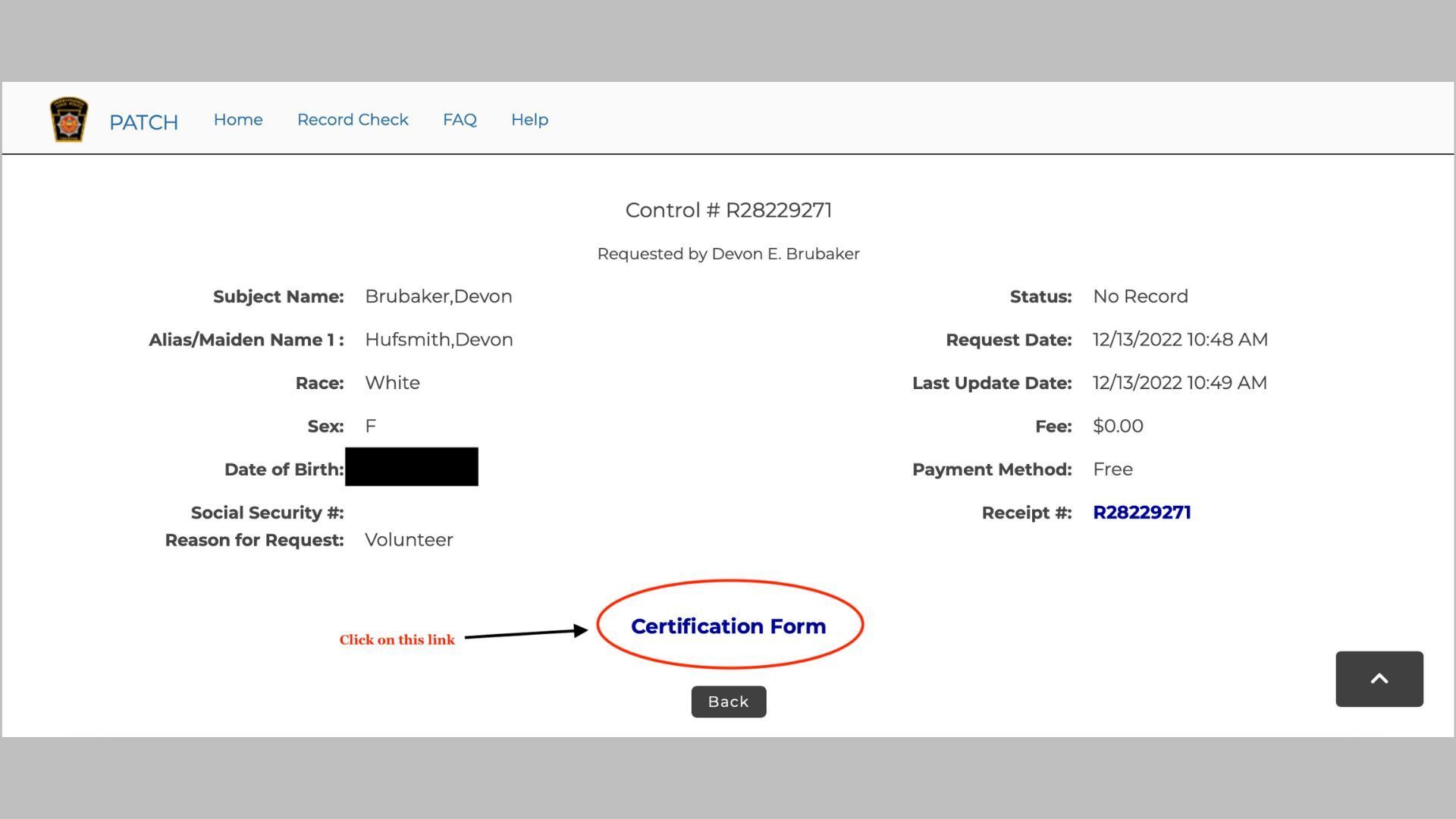The height and width of the screenshot is (819, 1456).
Task: Open the Certification Form link
Action: tap(728, 626)
